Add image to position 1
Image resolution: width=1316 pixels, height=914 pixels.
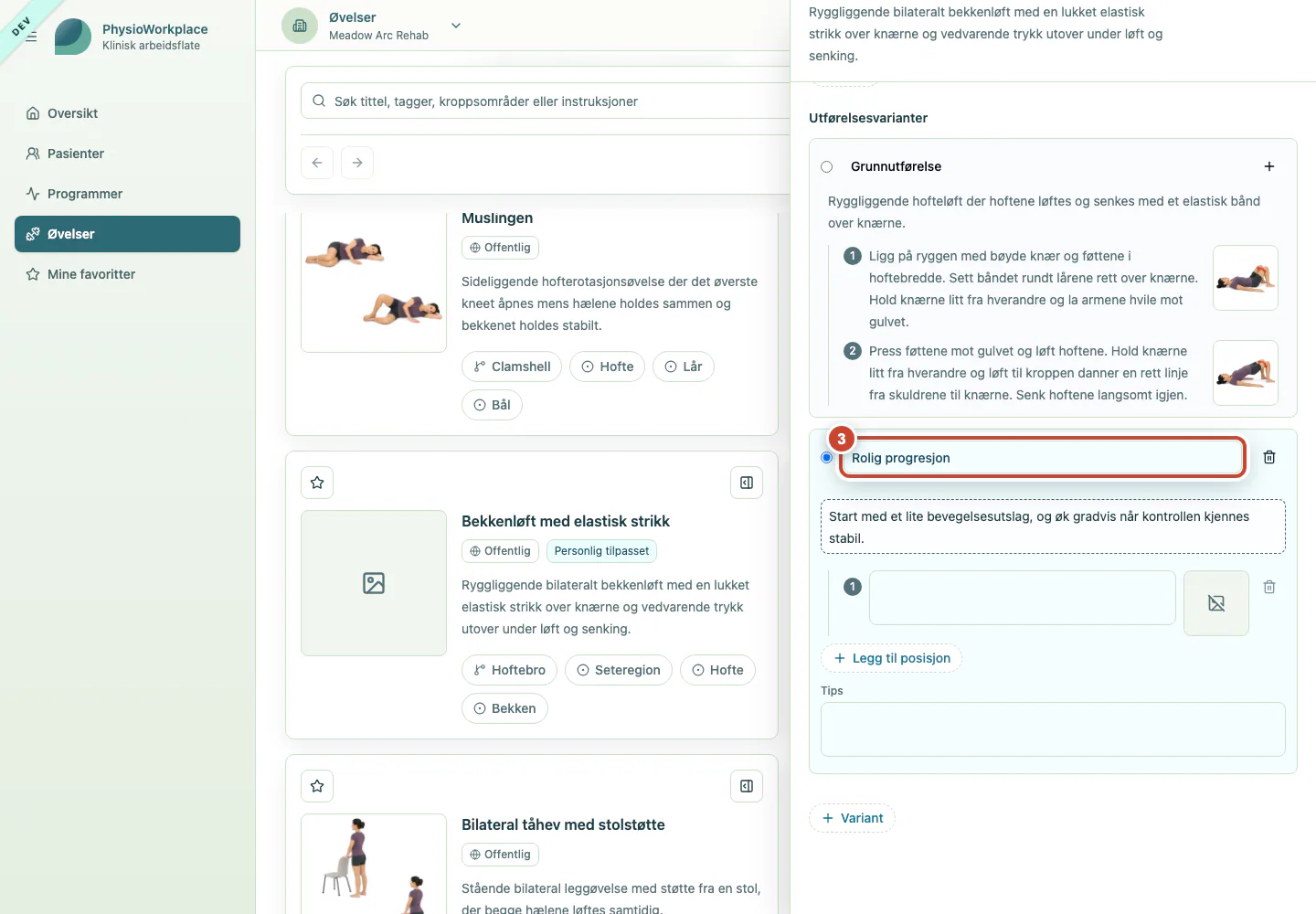[1216, 603]
